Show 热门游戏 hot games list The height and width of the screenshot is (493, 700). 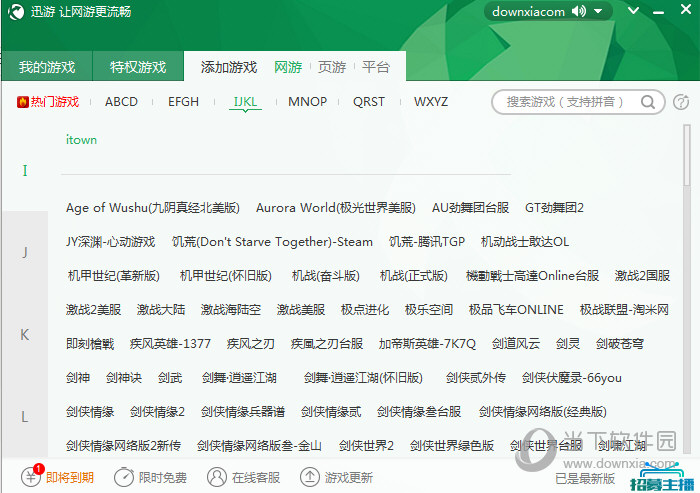48,102
